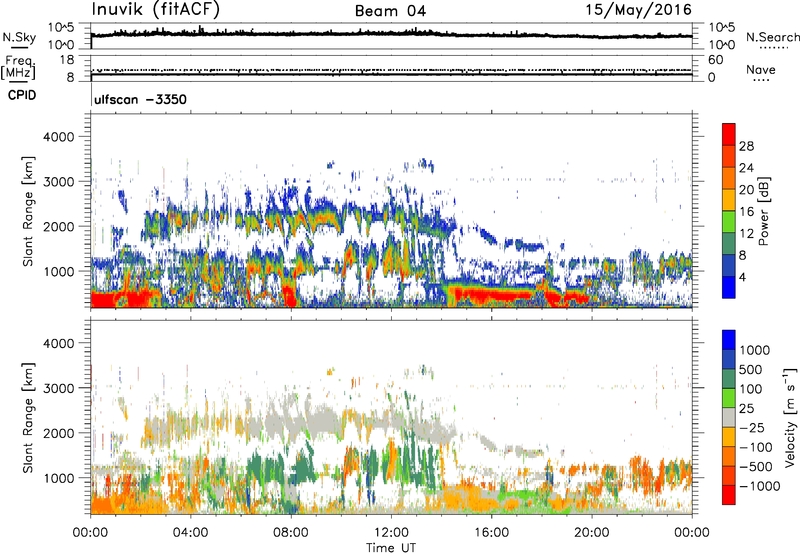Click the 'N.Search' legend label
The height and width of the screenshot is (554, 800).
point(772,37)
